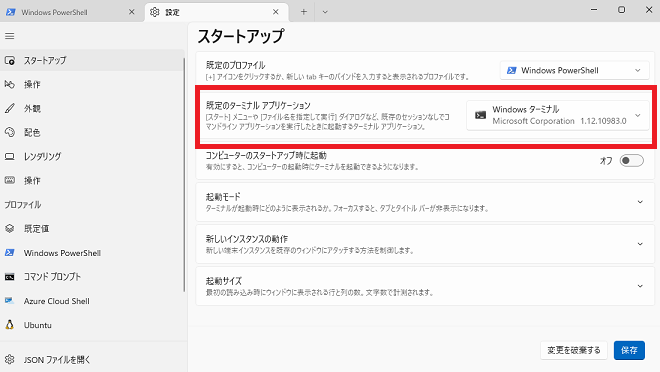Open the コマンド プロンプト profile

[92, 277]
